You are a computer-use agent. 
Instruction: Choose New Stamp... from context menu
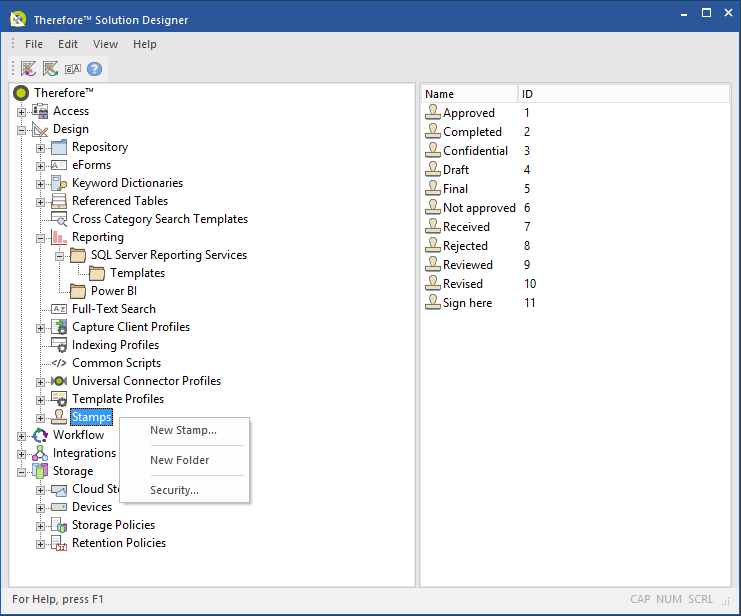[183, 430]
